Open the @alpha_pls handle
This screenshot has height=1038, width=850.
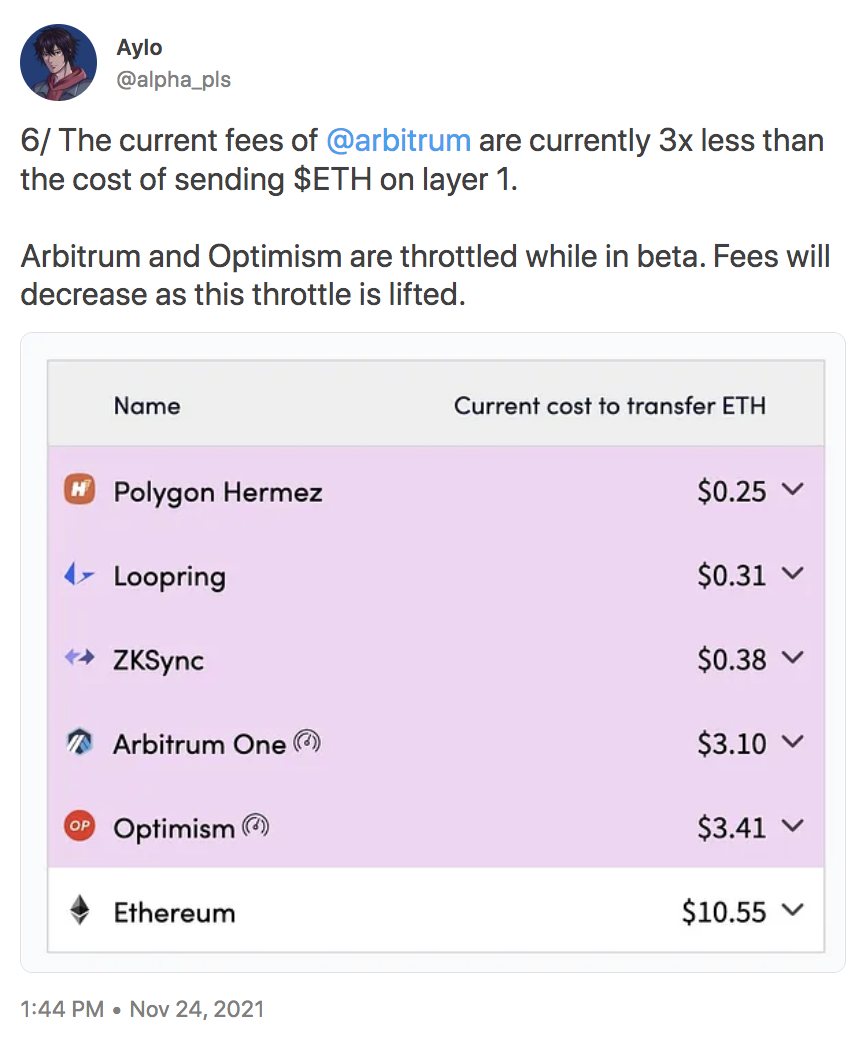click(173, 79)
